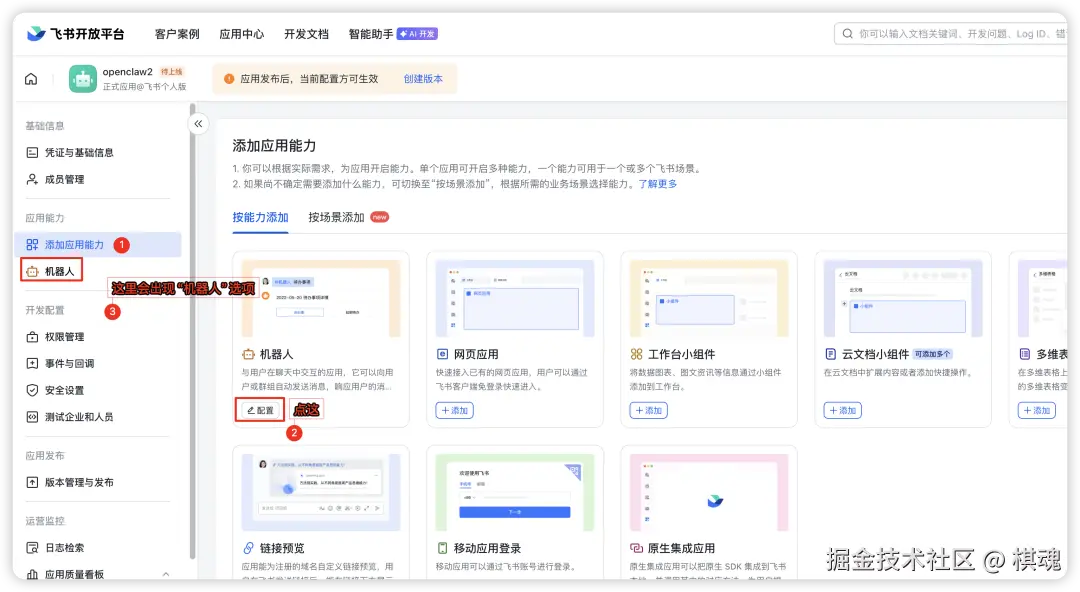
Task: Click the 云文档小组件 title icon
Action: coord(831,354)
